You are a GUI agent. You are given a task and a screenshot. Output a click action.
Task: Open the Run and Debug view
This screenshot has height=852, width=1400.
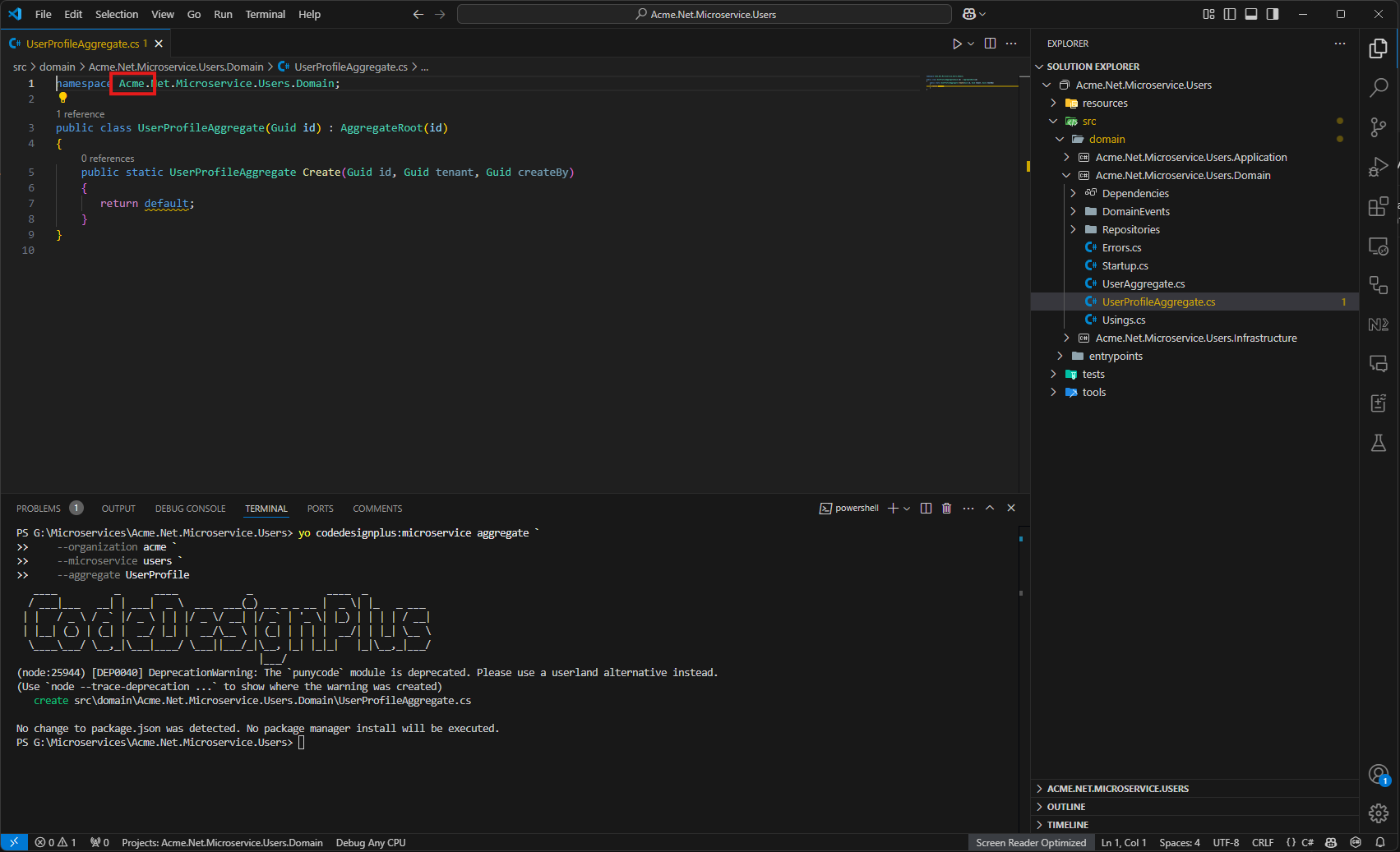point(1379,167)
